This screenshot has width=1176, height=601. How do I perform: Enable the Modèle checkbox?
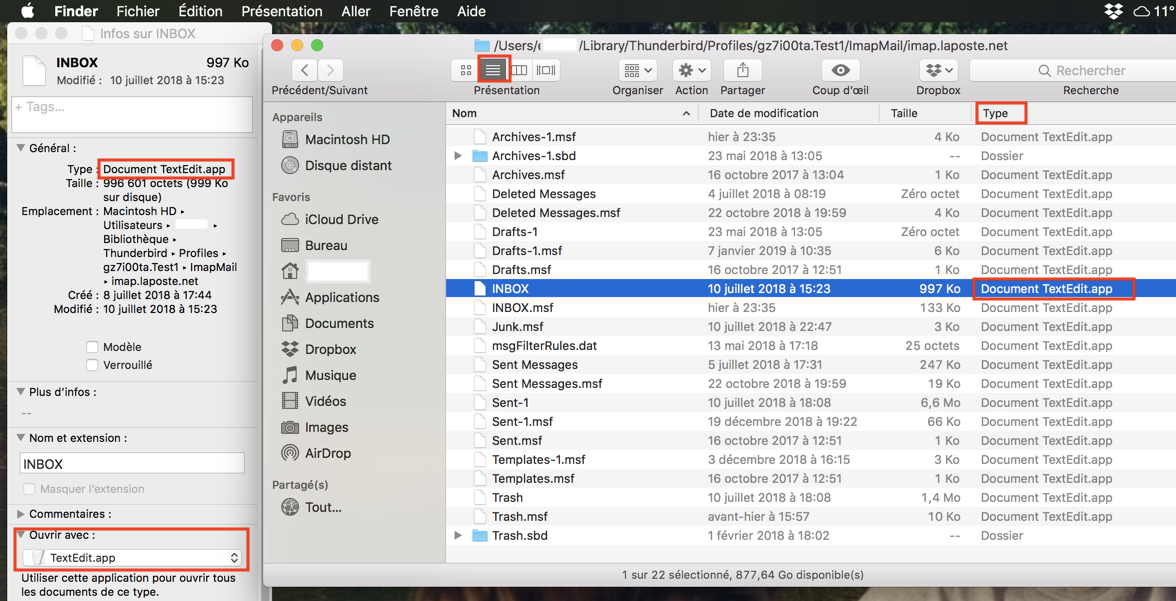tap(92, 347)
